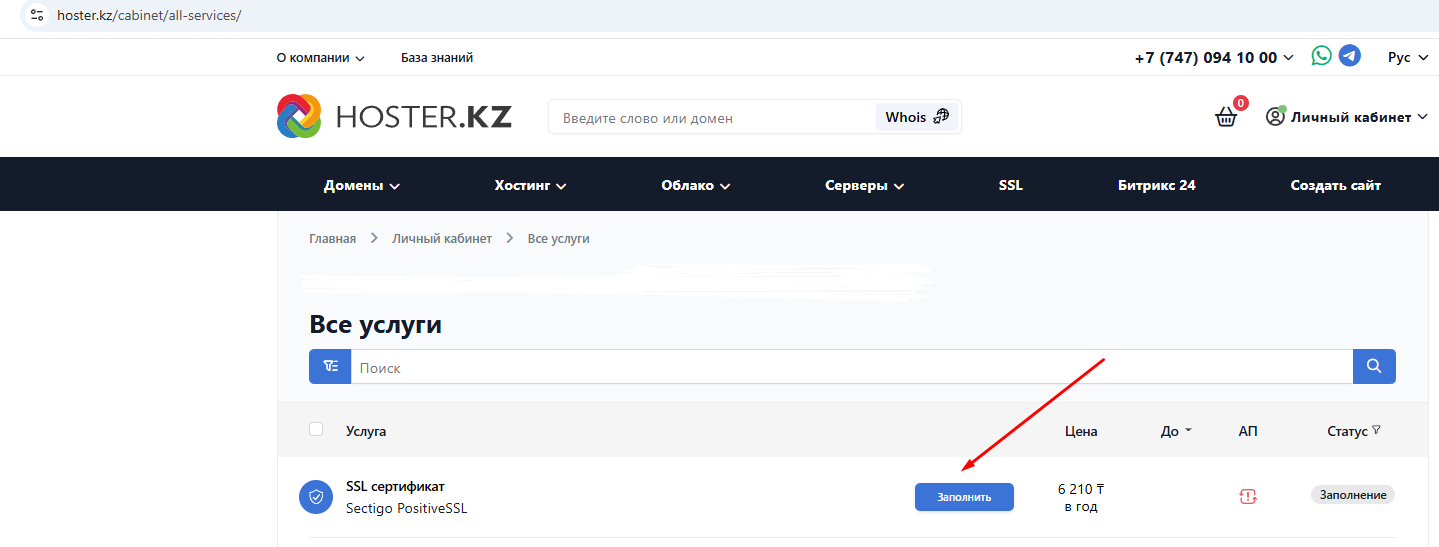Click the filter icon beside search
The width and height of the screenshot is (1439, 547).
click(330, 367)
